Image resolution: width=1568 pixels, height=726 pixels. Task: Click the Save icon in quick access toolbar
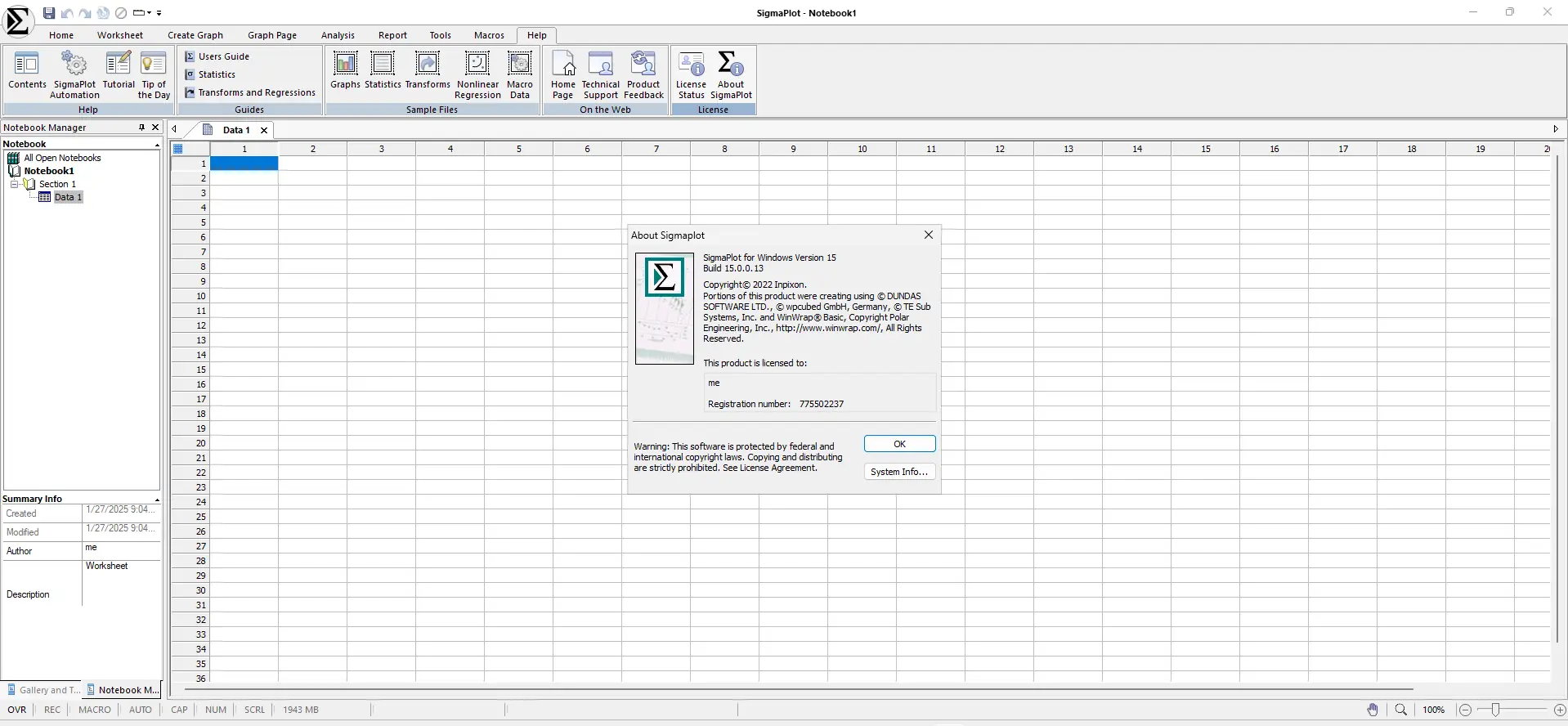coord(49,13)
